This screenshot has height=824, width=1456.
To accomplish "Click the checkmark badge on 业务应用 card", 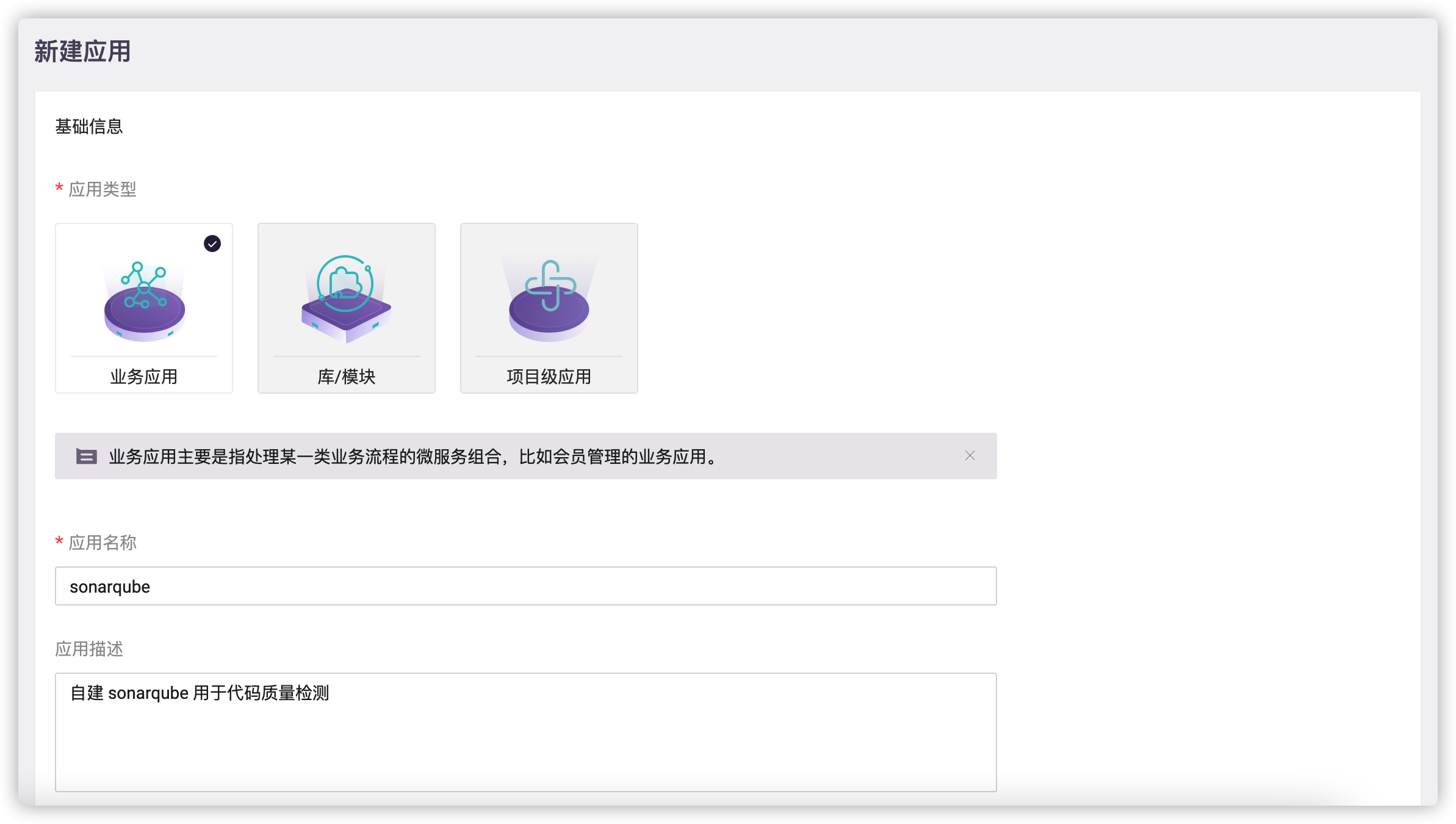I will [212, 244].
